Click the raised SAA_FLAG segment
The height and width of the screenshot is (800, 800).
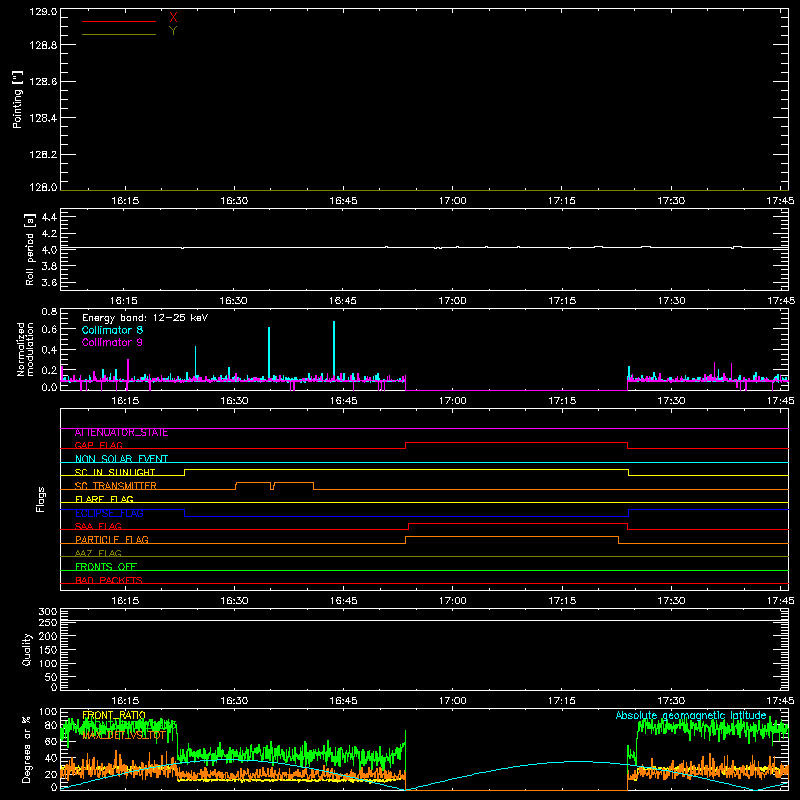coord(518,523)
